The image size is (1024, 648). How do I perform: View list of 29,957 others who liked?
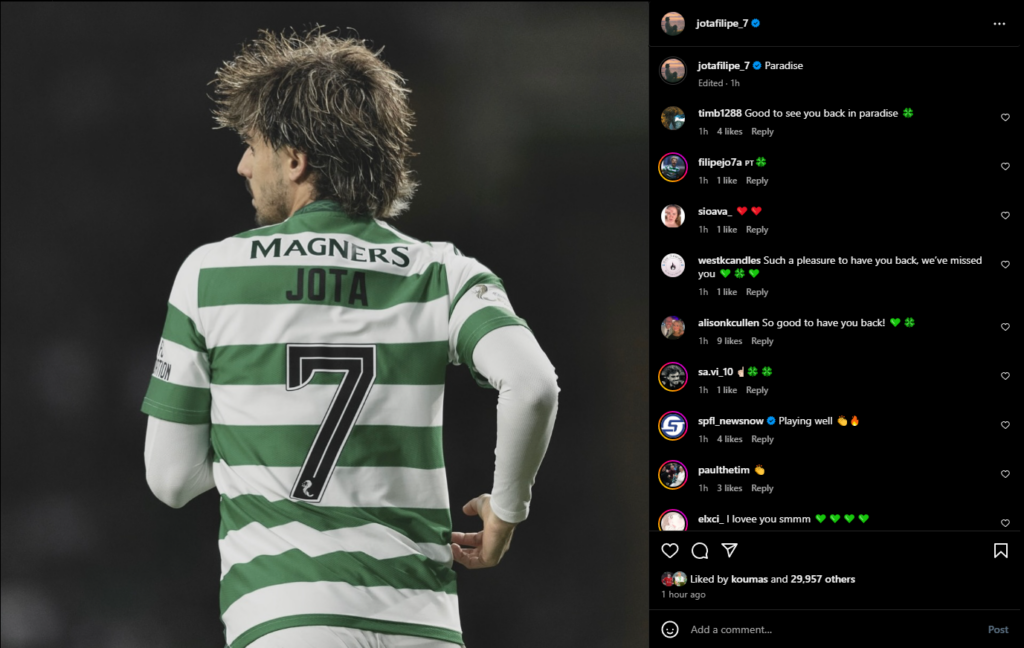click(x=823, y=579)
